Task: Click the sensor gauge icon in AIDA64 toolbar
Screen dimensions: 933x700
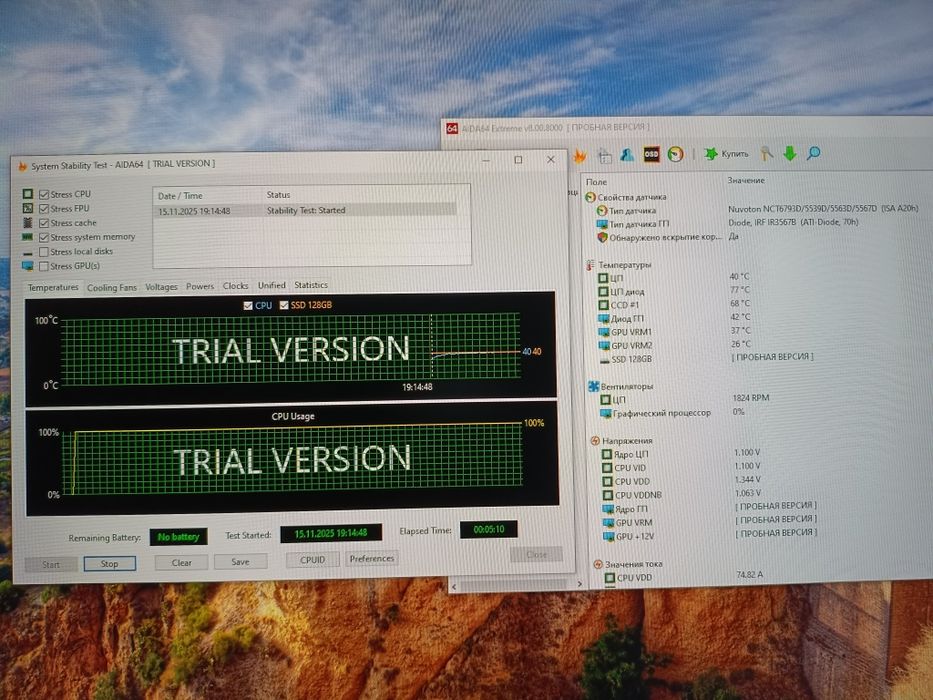Action: (675, 155)
